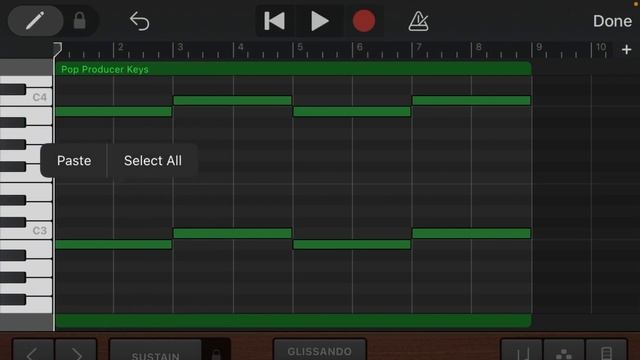
Task: Click bar 4 on the ruler
Action: click(x=240, y=47)
